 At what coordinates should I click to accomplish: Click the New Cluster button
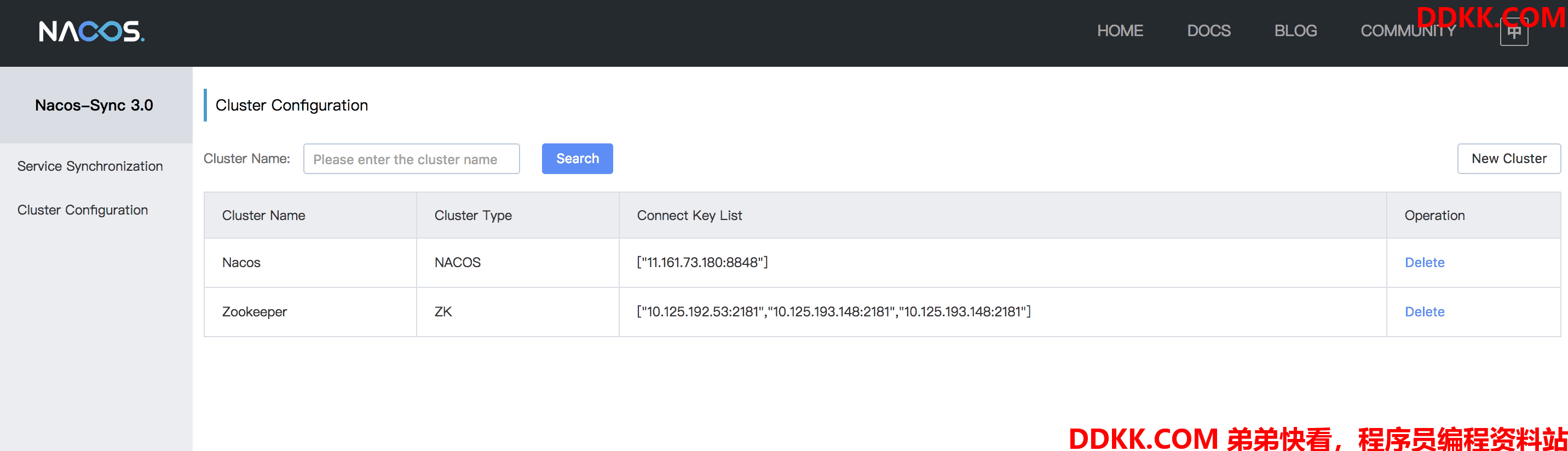(x=1509, y=159)
